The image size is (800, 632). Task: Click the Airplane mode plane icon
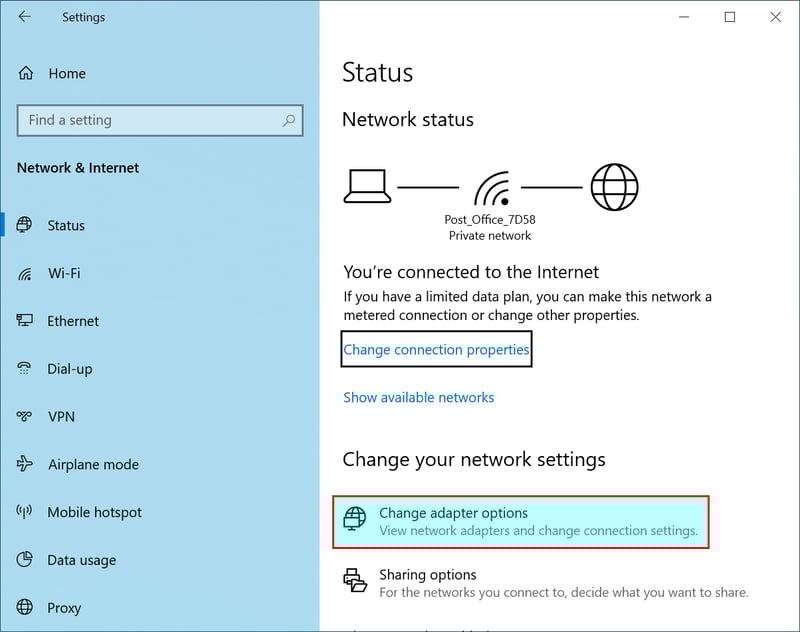24,464
